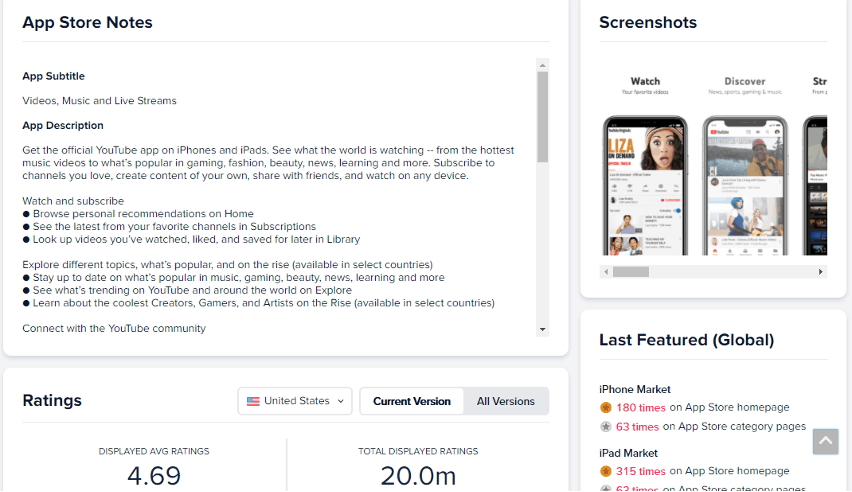
Task: Click iPad '315 times' homepage link
Action: pyautogui.click(x=641, y=471)
